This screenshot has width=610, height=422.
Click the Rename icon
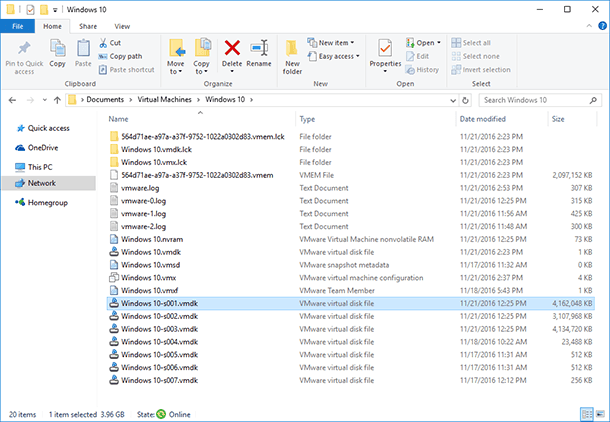point(259,48)
